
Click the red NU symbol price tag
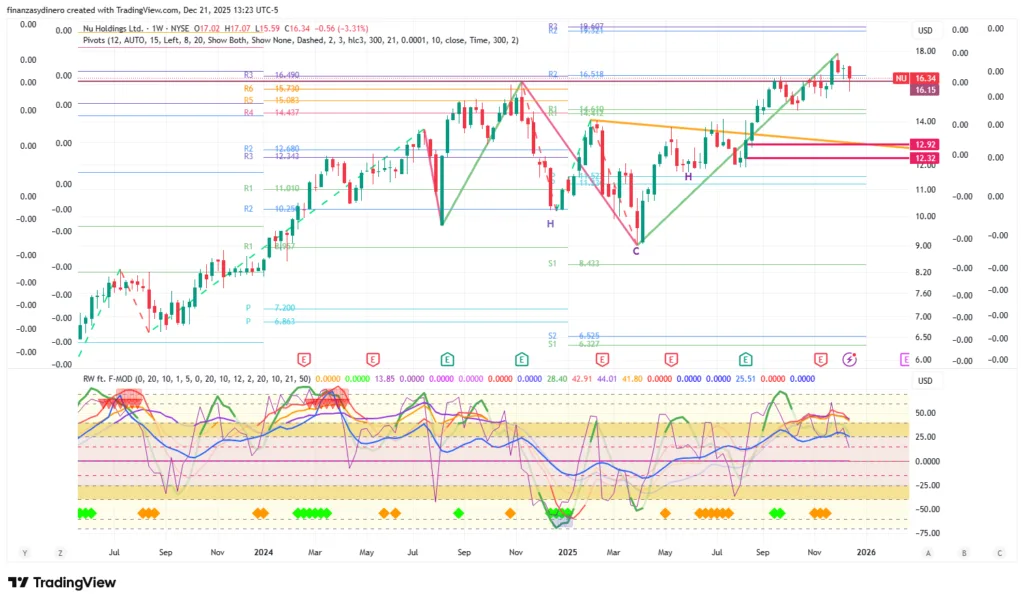[x=900, y=78]
